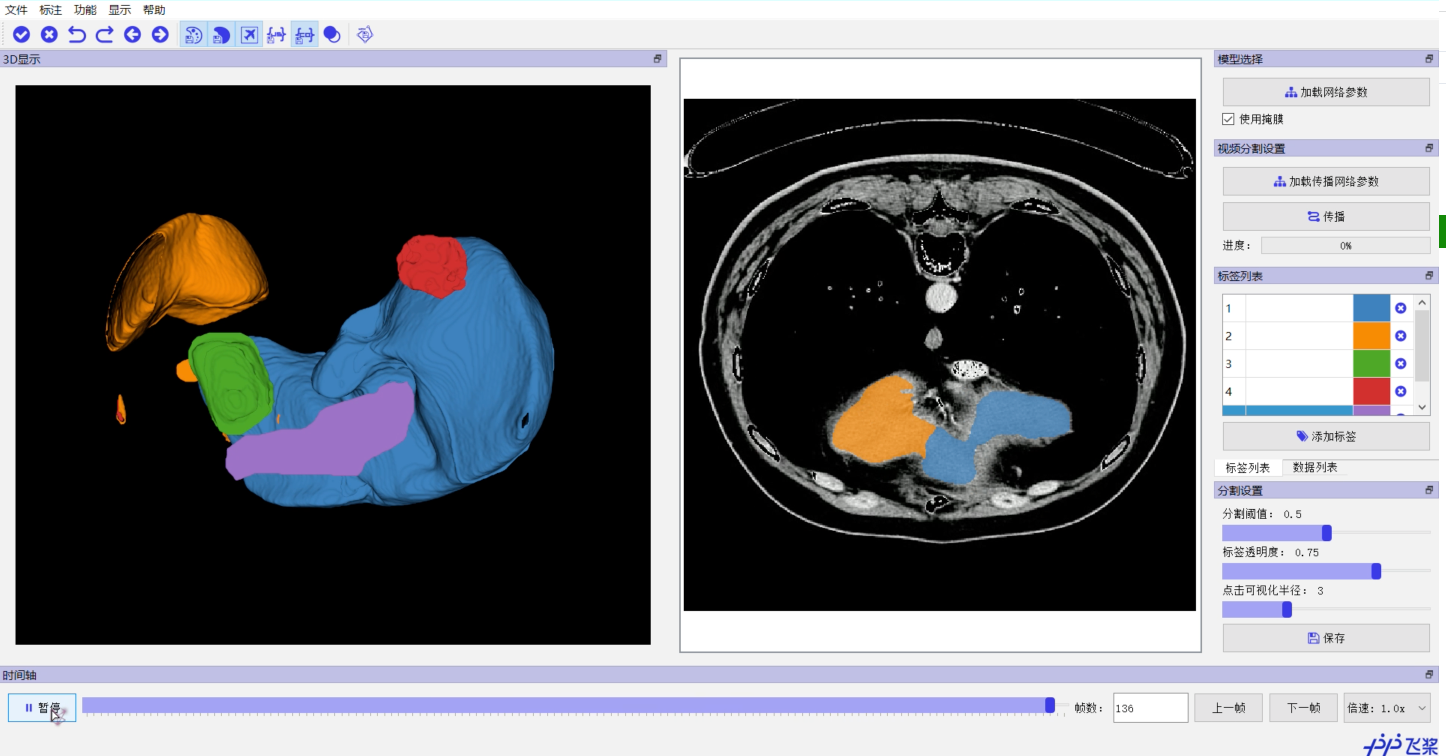Switch to the 标签列表 tab
1446x756 pixels.
click(1247, 467)
